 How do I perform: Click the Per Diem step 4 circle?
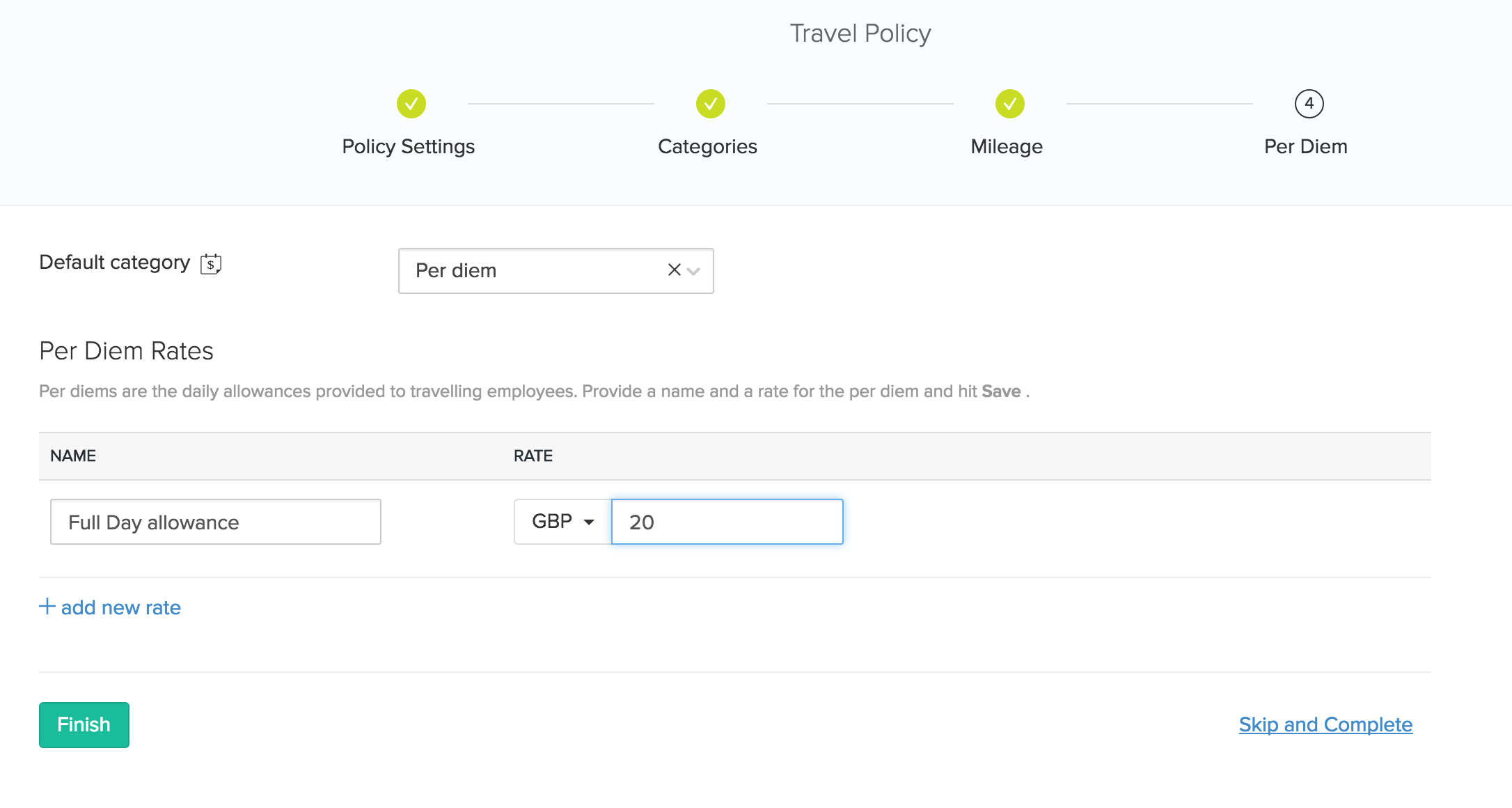[x=1309, y=104]
